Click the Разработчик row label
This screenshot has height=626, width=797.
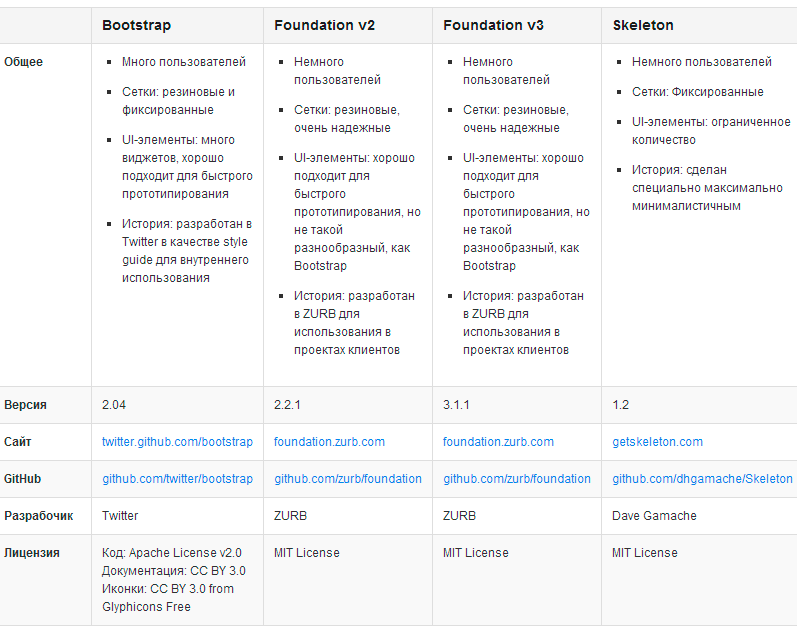coord(39,516)
